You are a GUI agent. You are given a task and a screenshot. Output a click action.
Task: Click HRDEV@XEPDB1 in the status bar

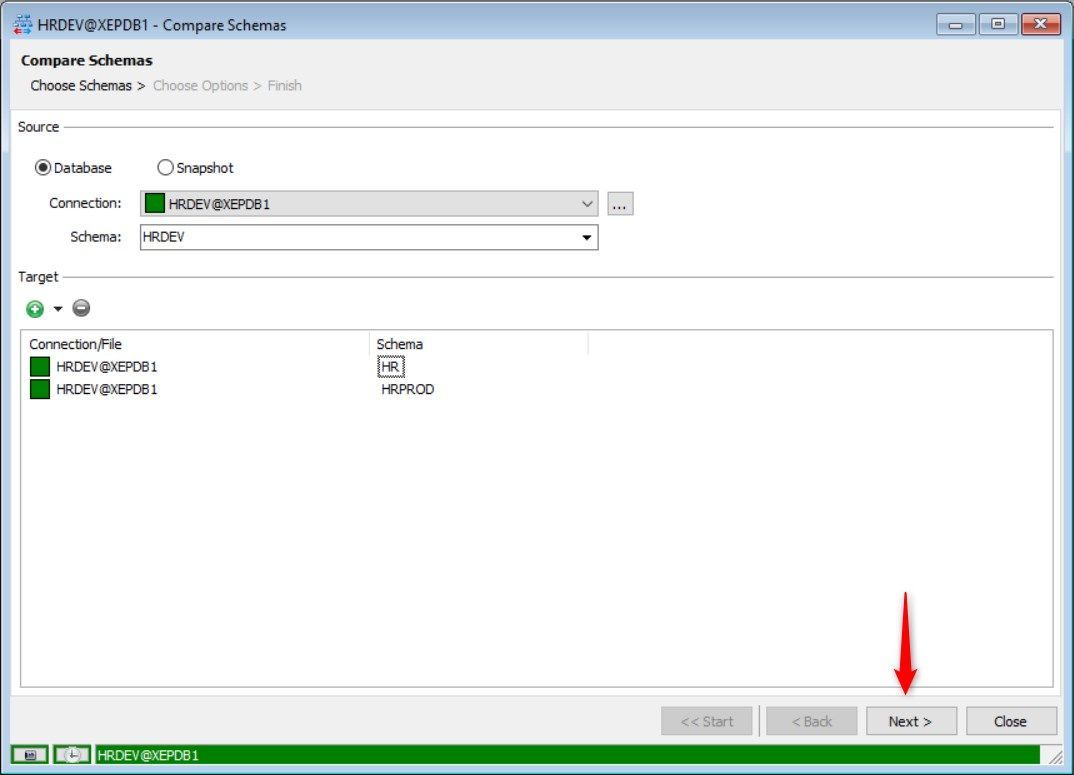pyautogui.click(x=148, y=755)
